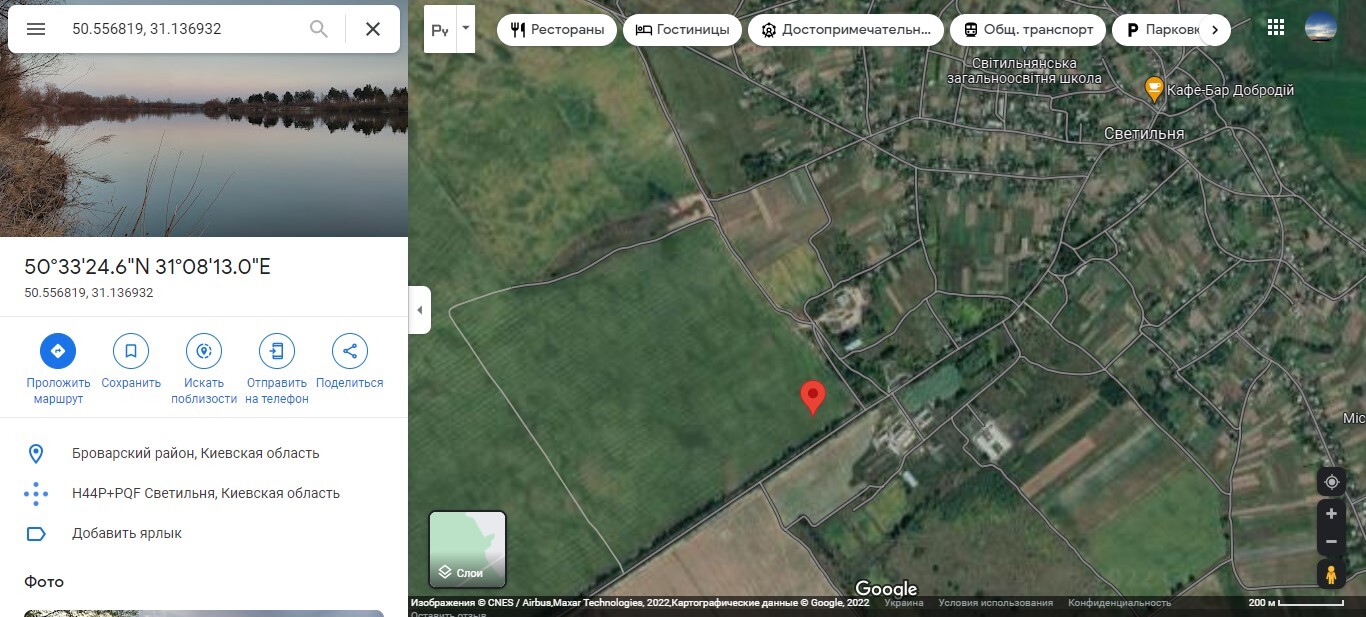Viewport: 1366px width, 617px height.
Task: Expand the language input dropdown arrow
Action: [x=466, y=28]
